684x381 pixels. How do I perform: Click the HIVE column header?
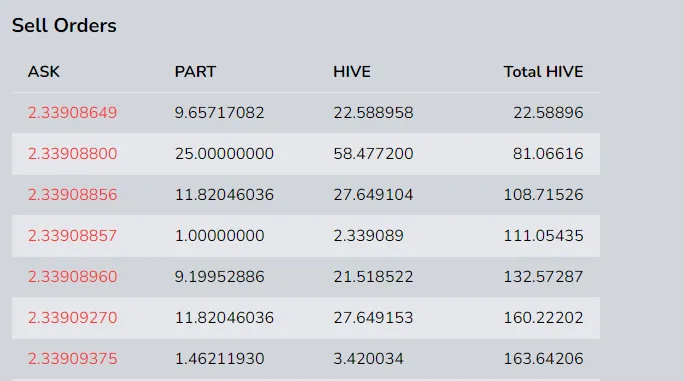pyautogui.click(x=352, y=72)
